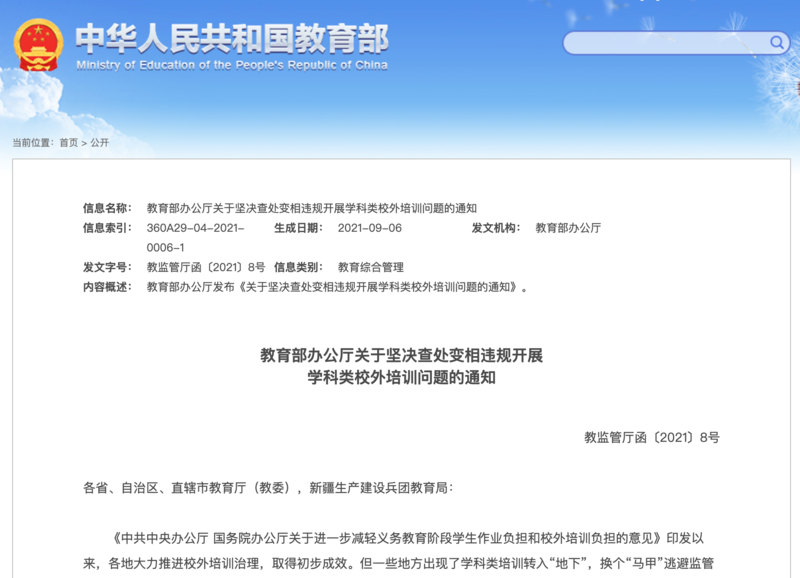Click the 当前位置 breadcrumb label

[32, 143]
